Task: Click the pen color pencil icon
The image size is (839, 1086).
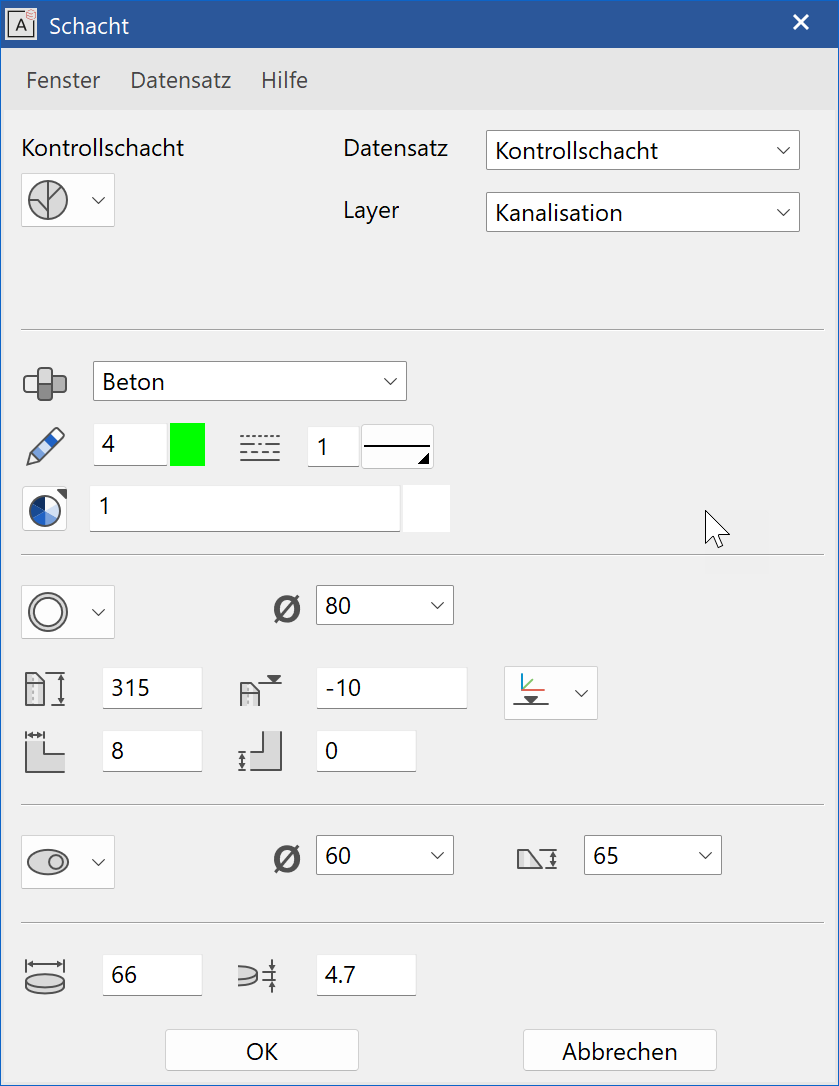Action: pos(46,445)
